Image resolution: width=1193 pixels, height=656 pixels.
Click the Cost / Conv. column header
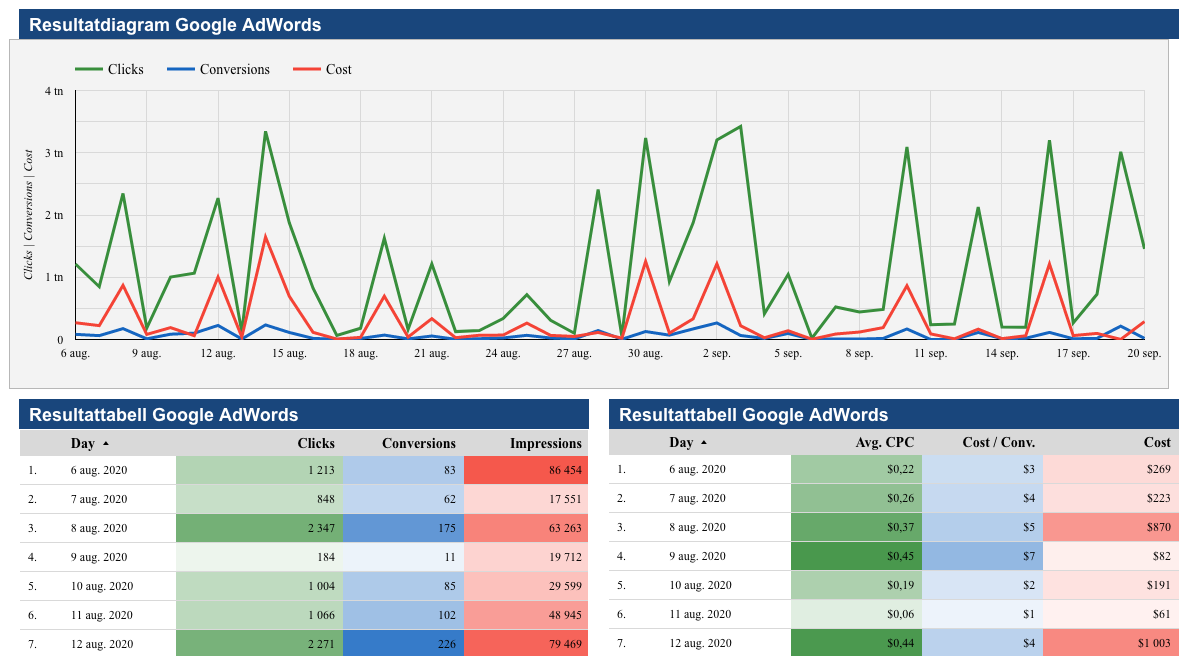[998, 443]
